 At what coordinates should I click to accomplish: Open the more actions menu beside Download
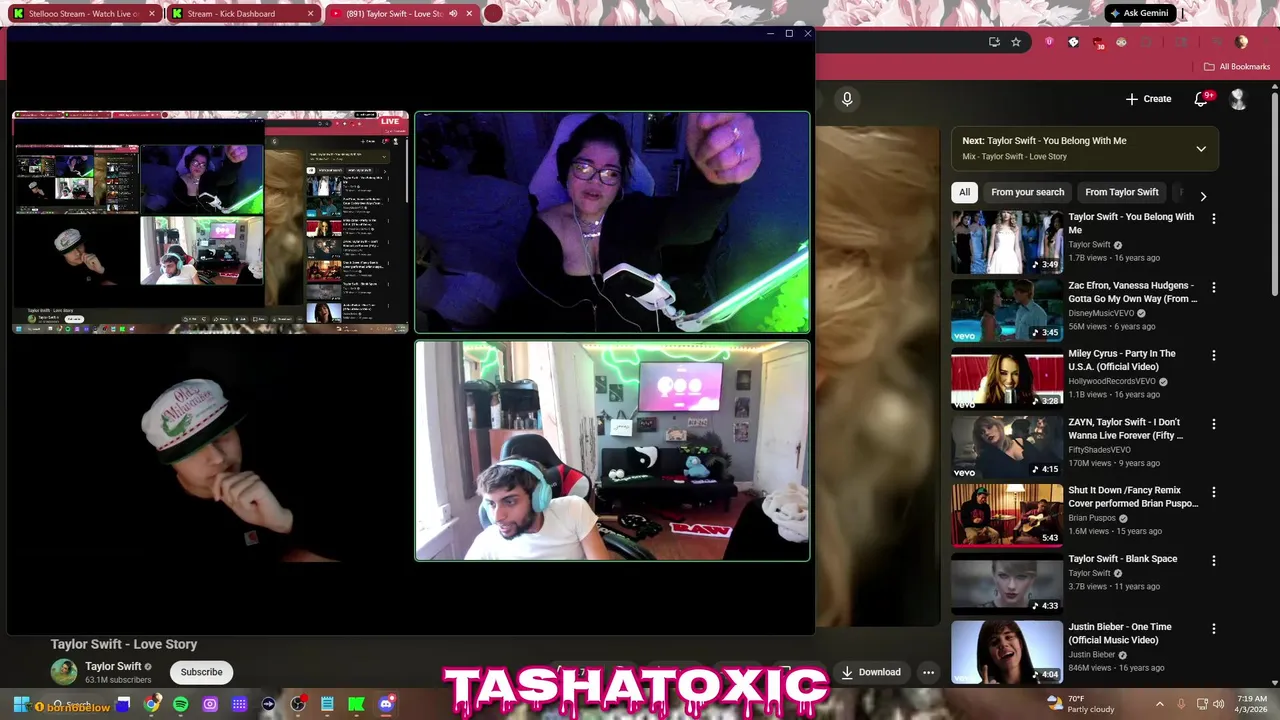point(928,672)
